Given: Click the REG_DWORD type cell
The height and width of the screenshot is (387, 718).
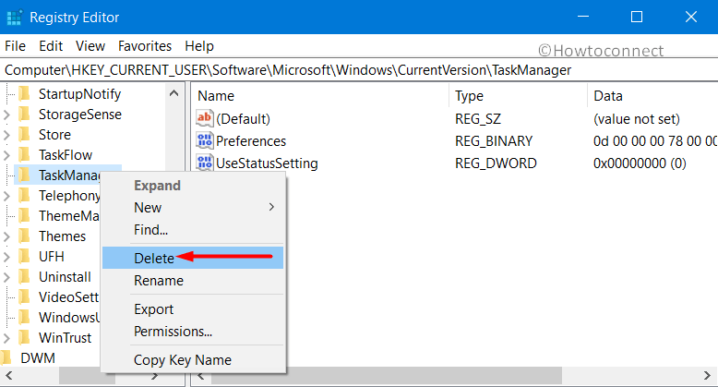Looking at the screenshot, I should (x=495, y=163).
